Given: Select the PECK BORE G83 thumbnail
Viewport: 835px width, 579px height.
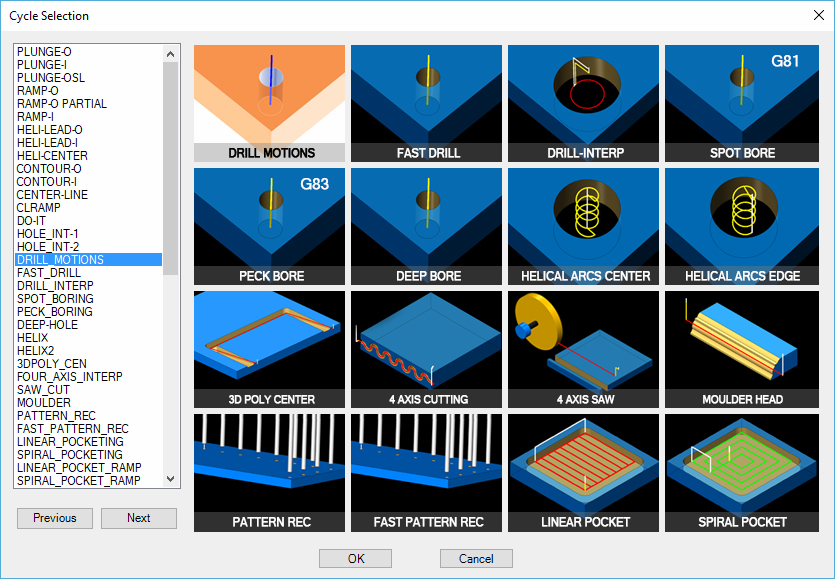Looking at the screenshot, I should coord(269,225).
